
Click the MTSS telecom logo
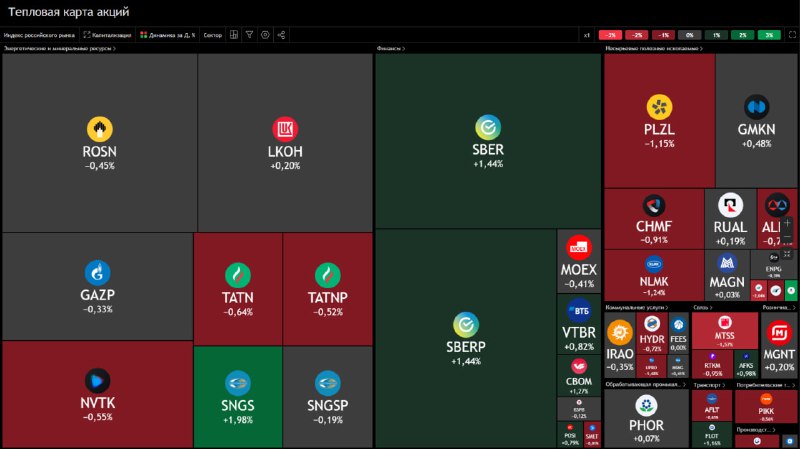pyautogui.click(x=724, y=322)
